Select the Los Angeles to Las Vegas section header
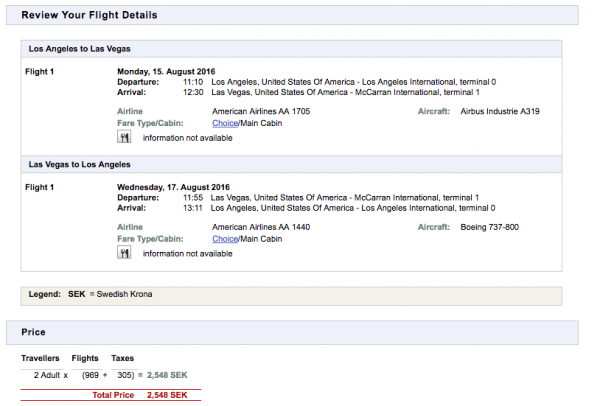Image resolution: width=600 pixels, height=406 pixels. coord(78,48)
